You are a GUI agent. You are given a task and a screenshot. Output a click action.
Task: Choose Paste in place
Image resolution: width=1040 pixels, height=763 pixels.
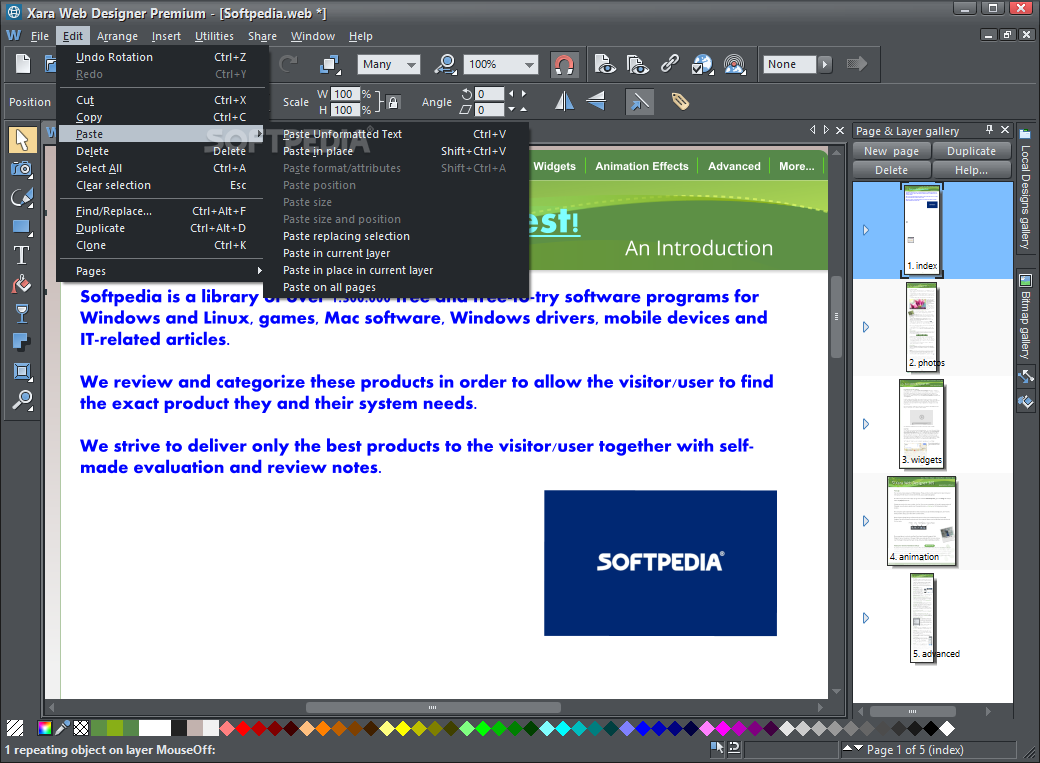pos(396,151)
